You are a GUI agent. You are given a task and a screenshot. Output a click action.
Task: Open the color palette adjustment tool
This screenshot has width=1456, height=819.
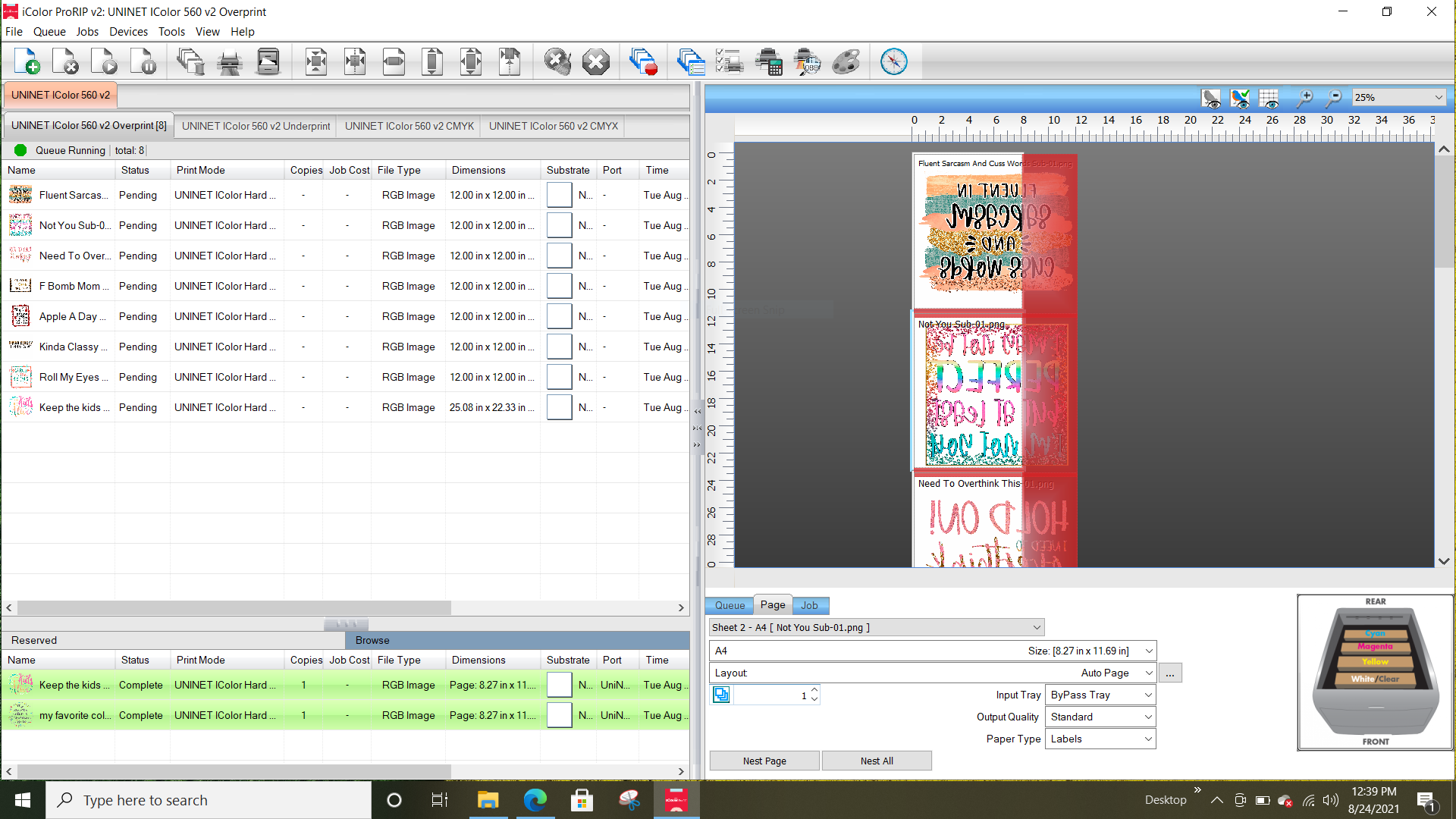click(x=846, y=61)
